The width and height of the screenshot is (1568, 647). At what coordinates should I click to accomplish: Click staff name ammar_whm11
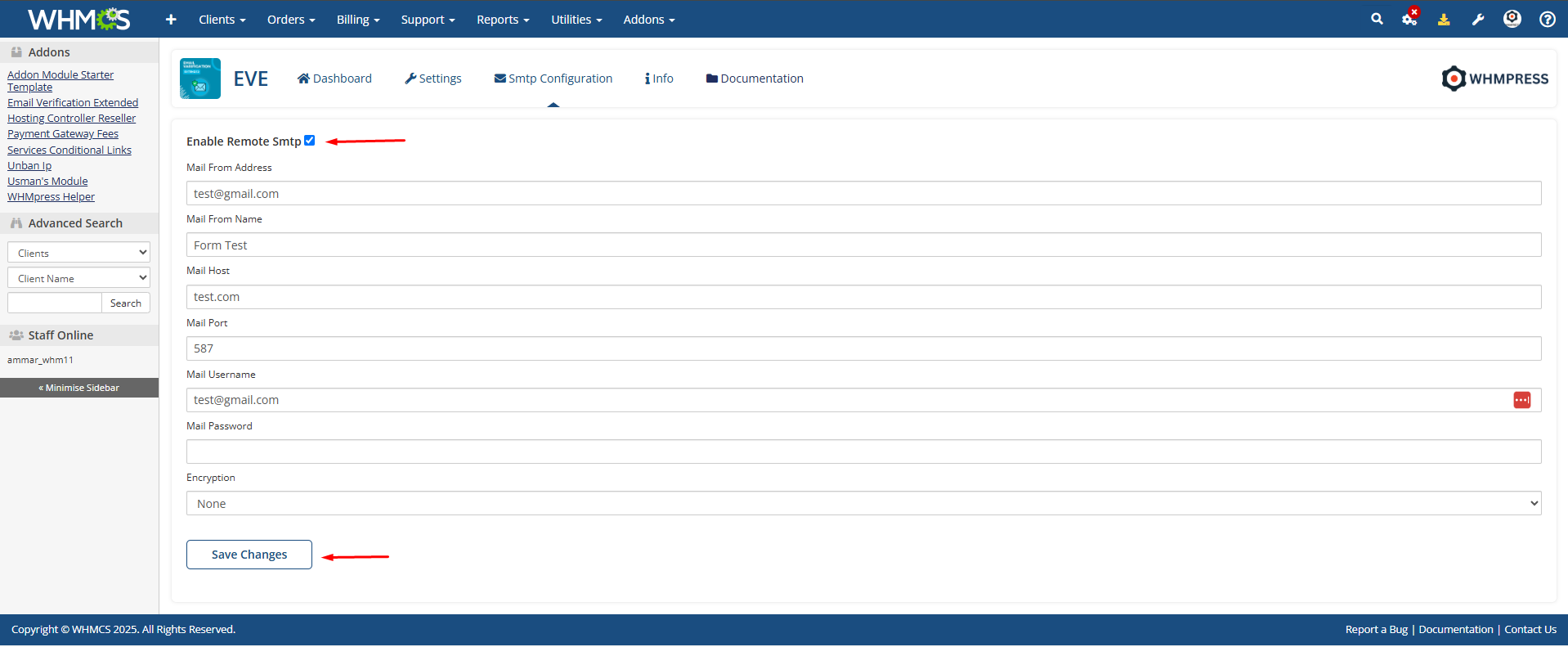[41, 360]
